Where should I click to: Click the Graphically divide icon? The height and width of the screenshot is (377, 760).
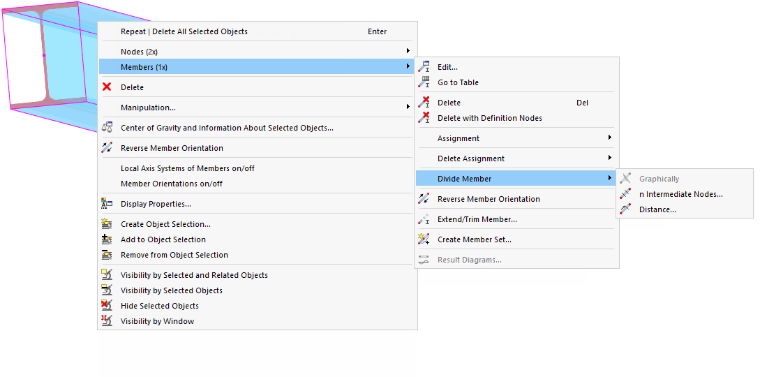626,179
